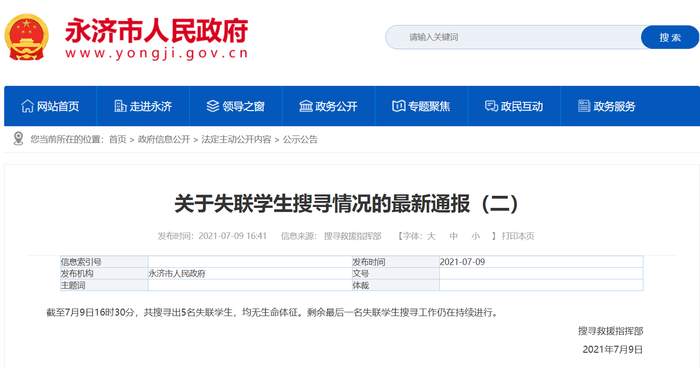Click the 打印本页 print link
Viewport: 700px width, 368px height.
point(518,236)
